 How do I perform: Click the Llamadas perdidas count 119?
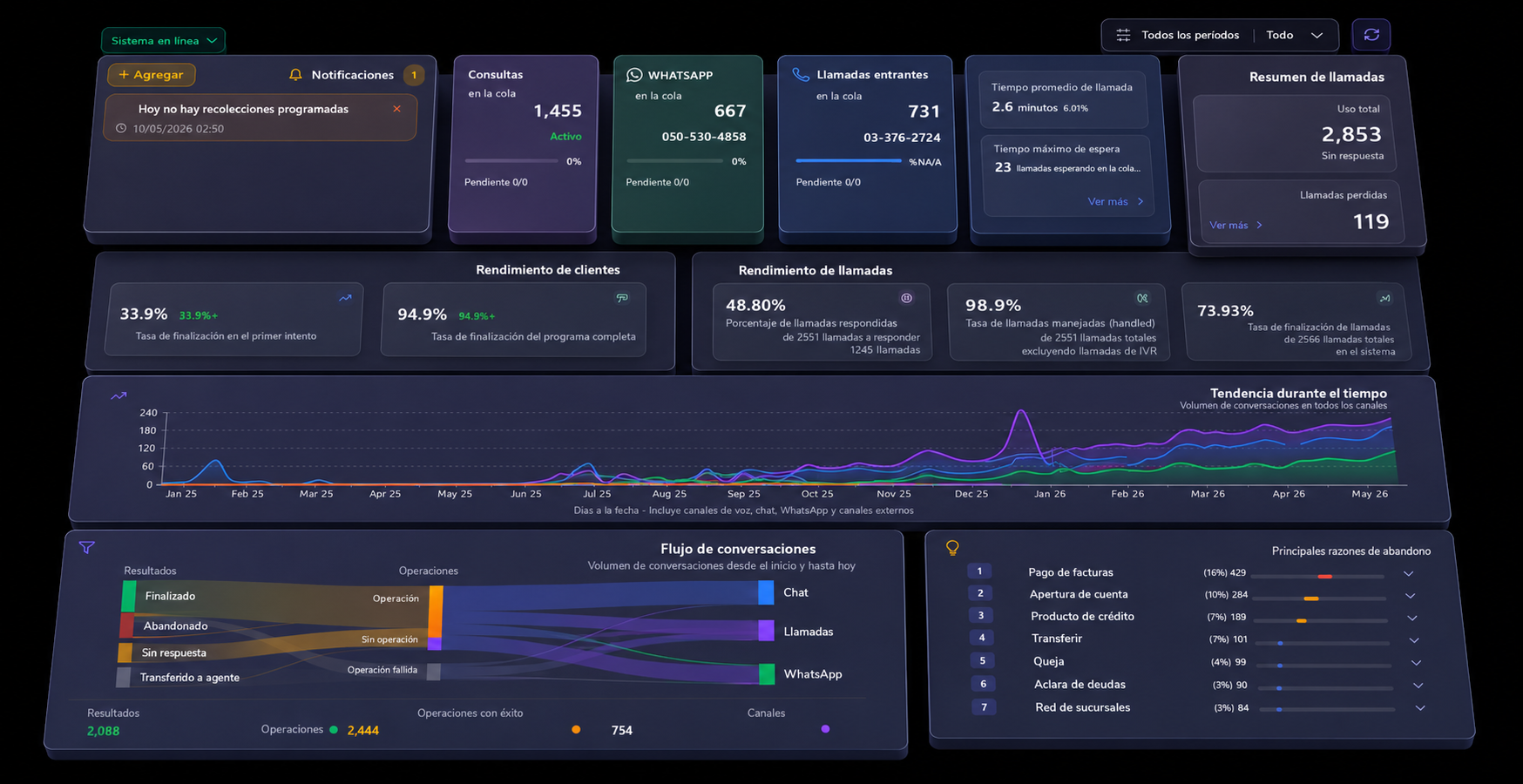click(x=1371, y=222)
